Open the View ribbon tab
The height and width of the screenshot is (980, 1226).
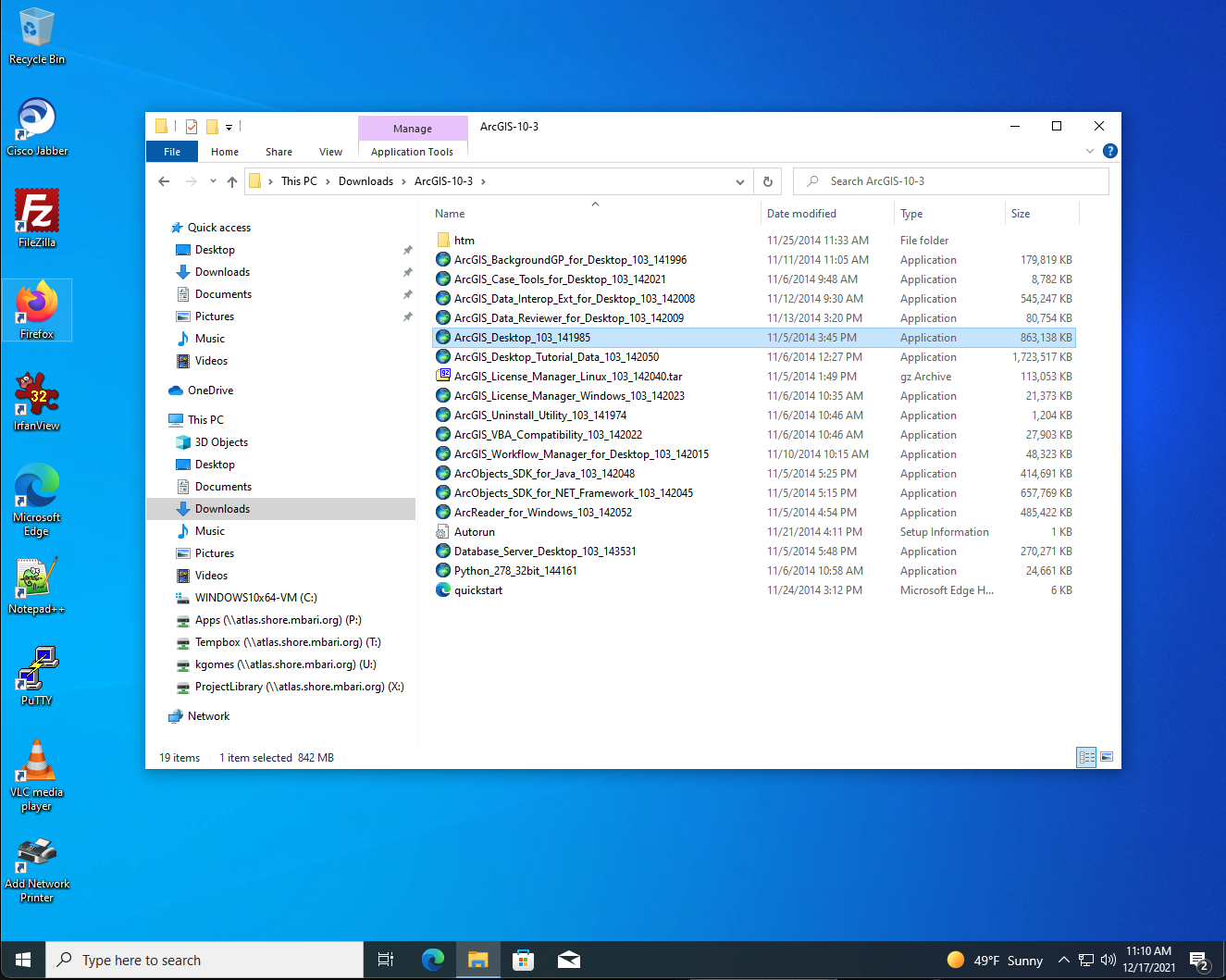(x=330, y=152)
